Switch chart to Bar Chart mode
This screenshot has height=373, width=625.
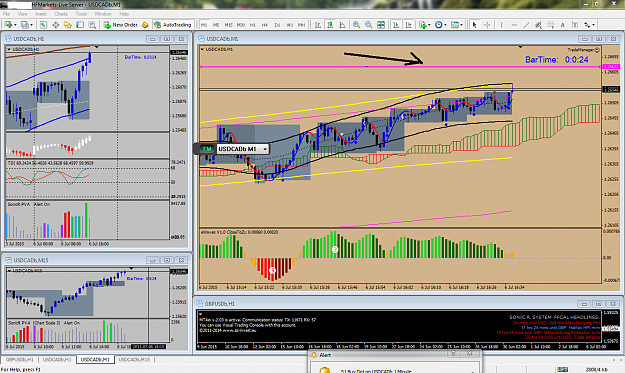(318, 25)
